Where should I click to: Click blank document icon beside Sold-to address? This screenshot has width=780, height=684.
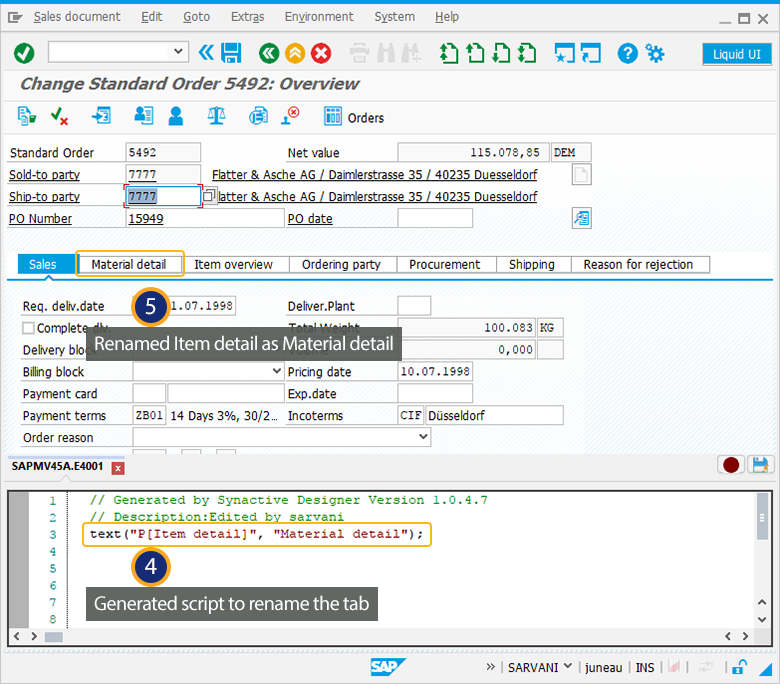(x=581, y=175)
